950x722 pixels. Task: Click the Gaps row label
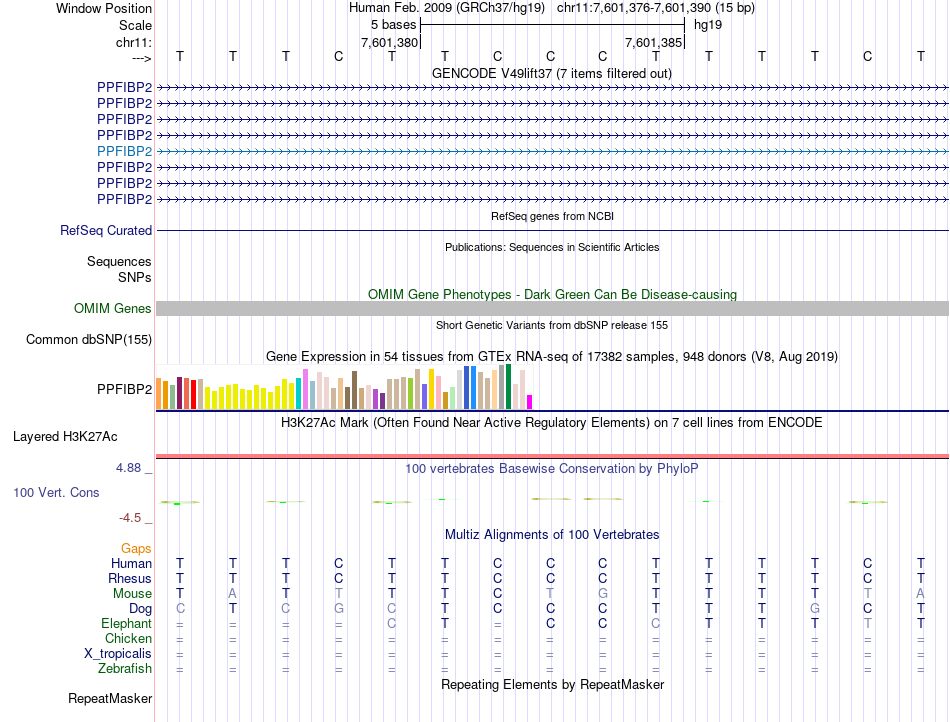click(136, 548)
